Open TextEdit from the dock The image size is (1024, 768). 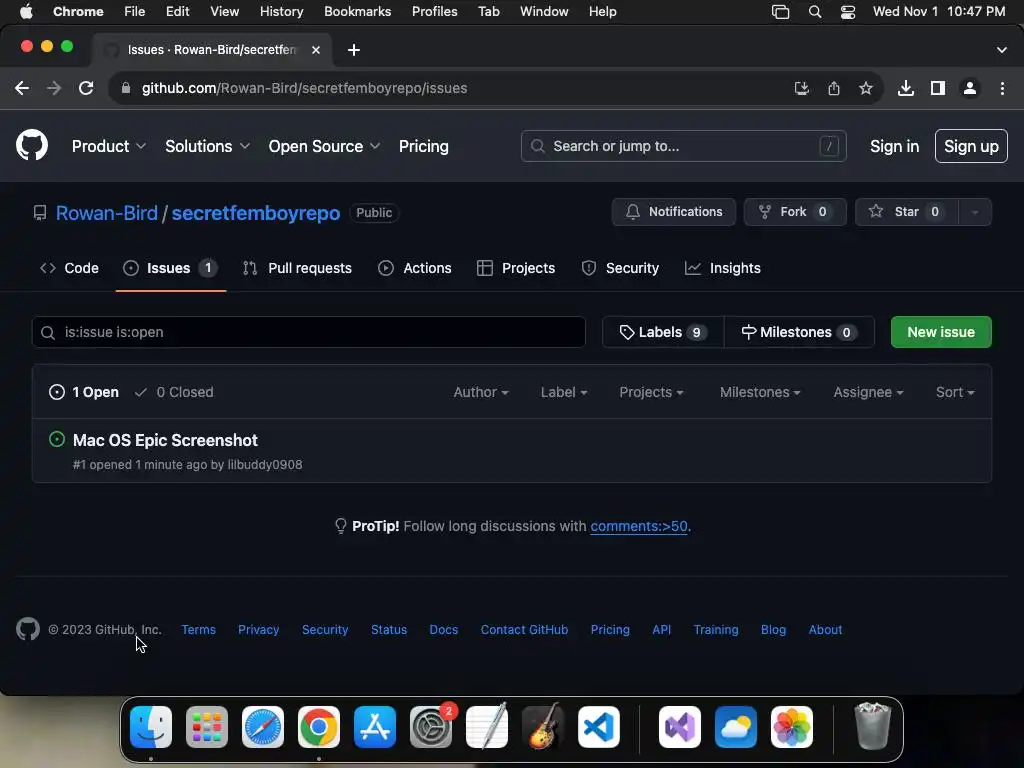487,727
